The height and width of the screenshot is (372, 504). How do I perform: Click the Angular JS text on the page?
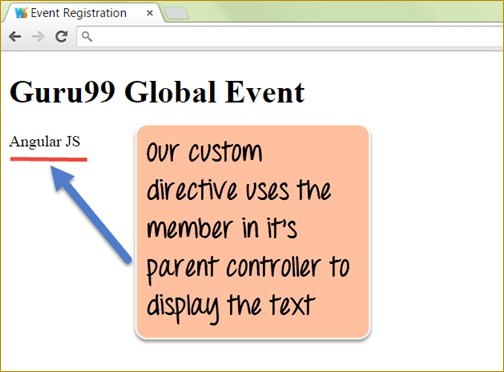(x=45, y=142)
